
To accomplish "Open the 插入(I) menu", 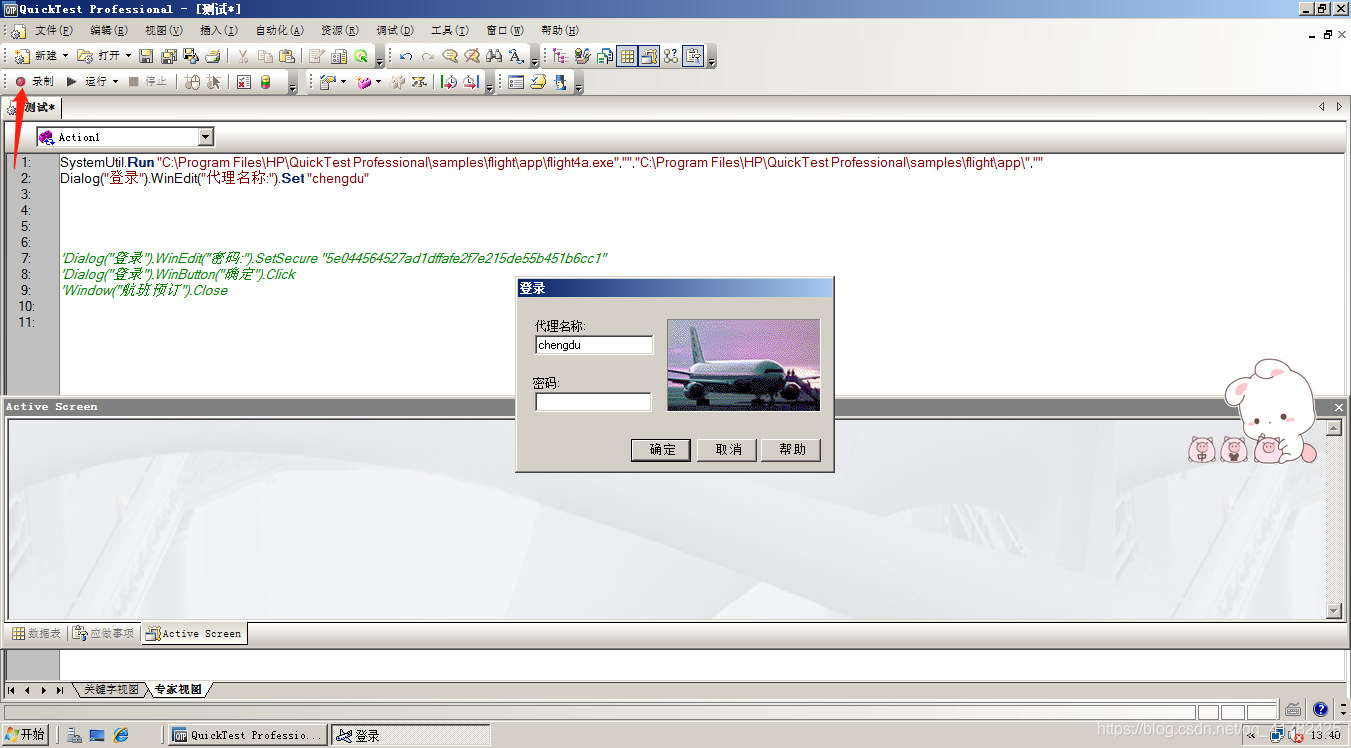I will tap(219, 31).
